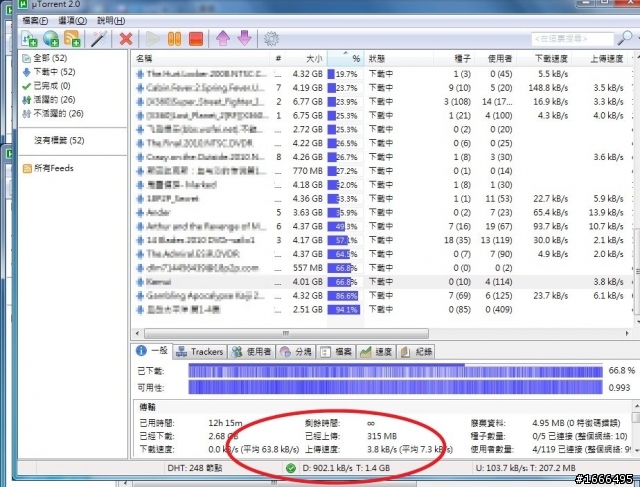Sort by the 種子 column header

[454, 59]
